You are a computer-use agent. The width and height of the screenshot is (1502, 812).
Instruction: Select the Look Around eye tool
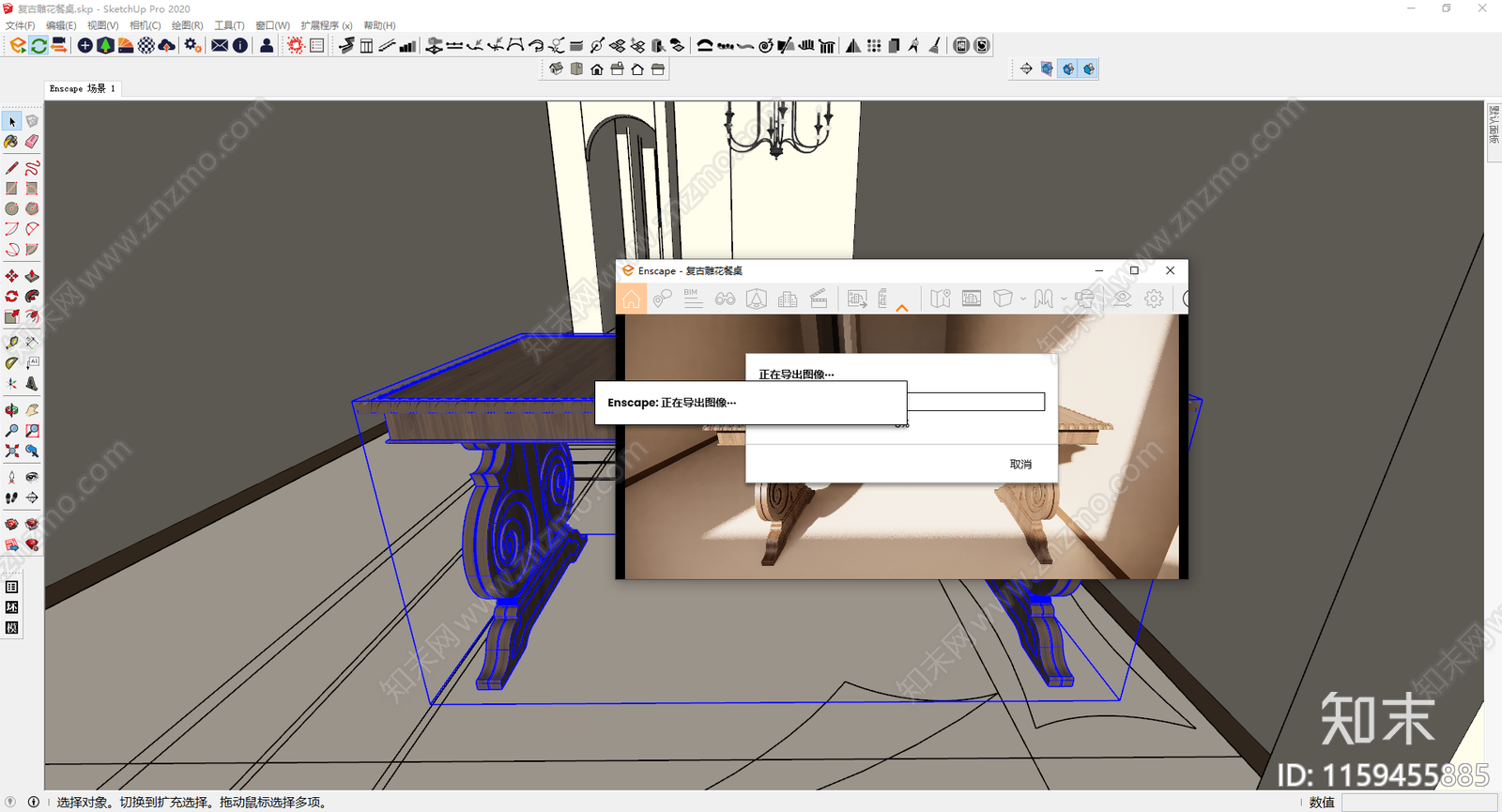32,477
